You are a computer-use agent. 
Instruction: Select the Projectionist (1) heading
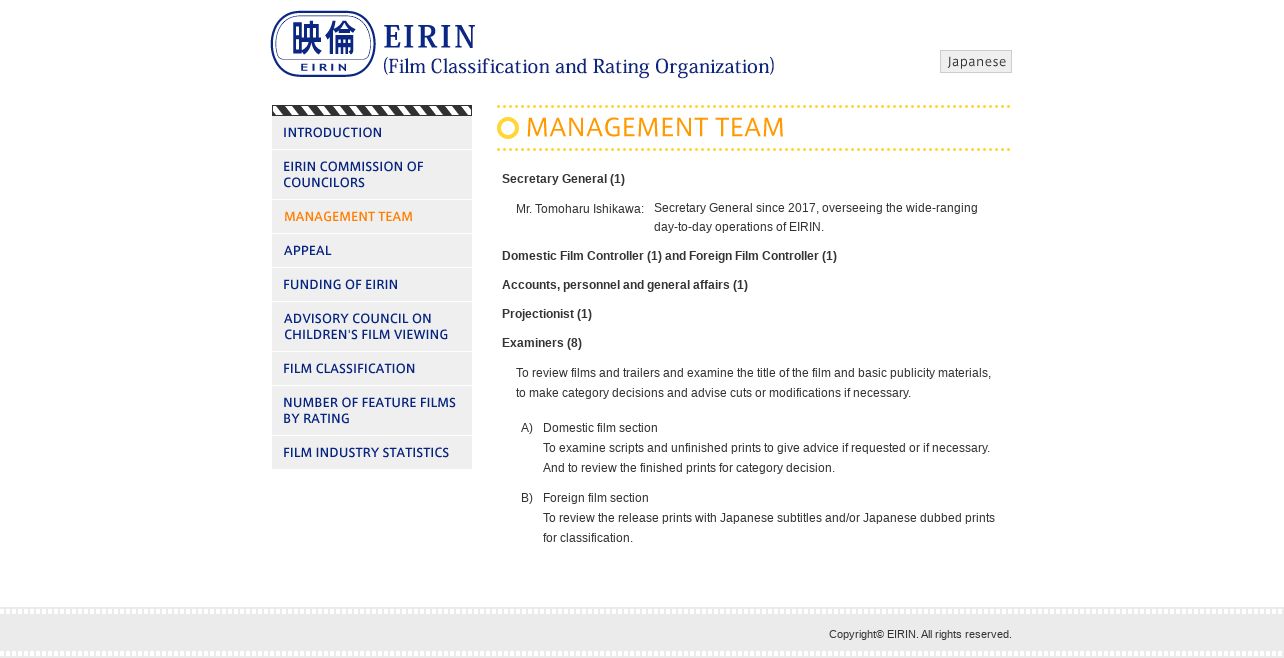[x=547, y=314]
